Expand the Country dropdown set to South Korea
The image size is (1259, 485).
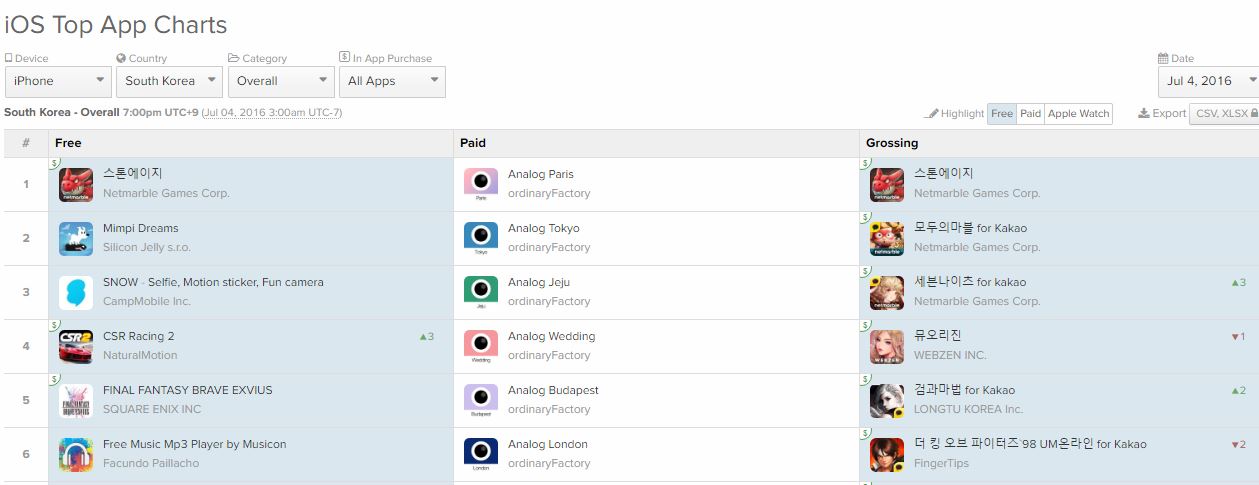pos(169,81)
